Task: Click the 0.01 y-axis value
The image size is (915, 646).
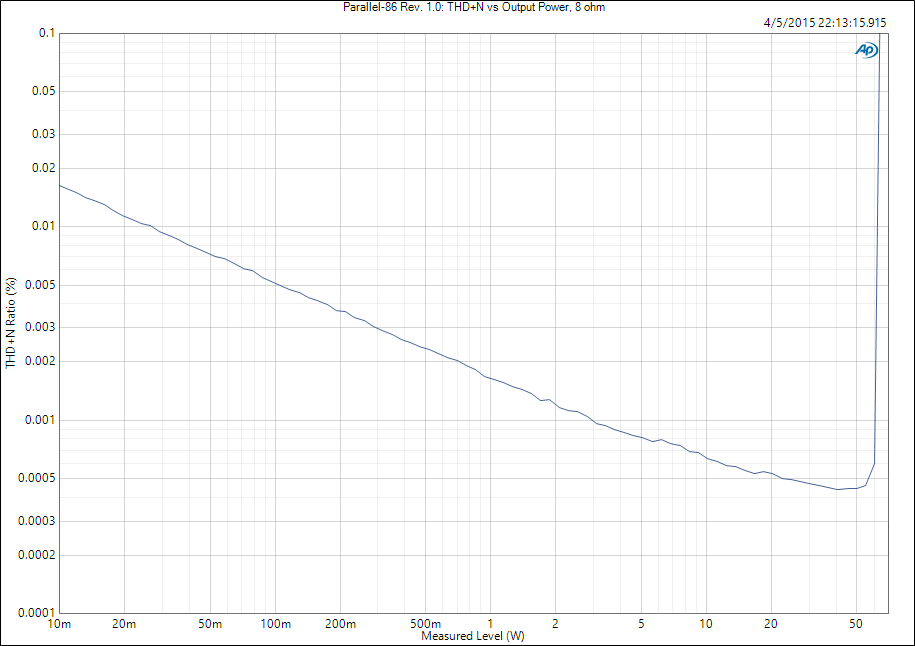Action: [44, 226]
